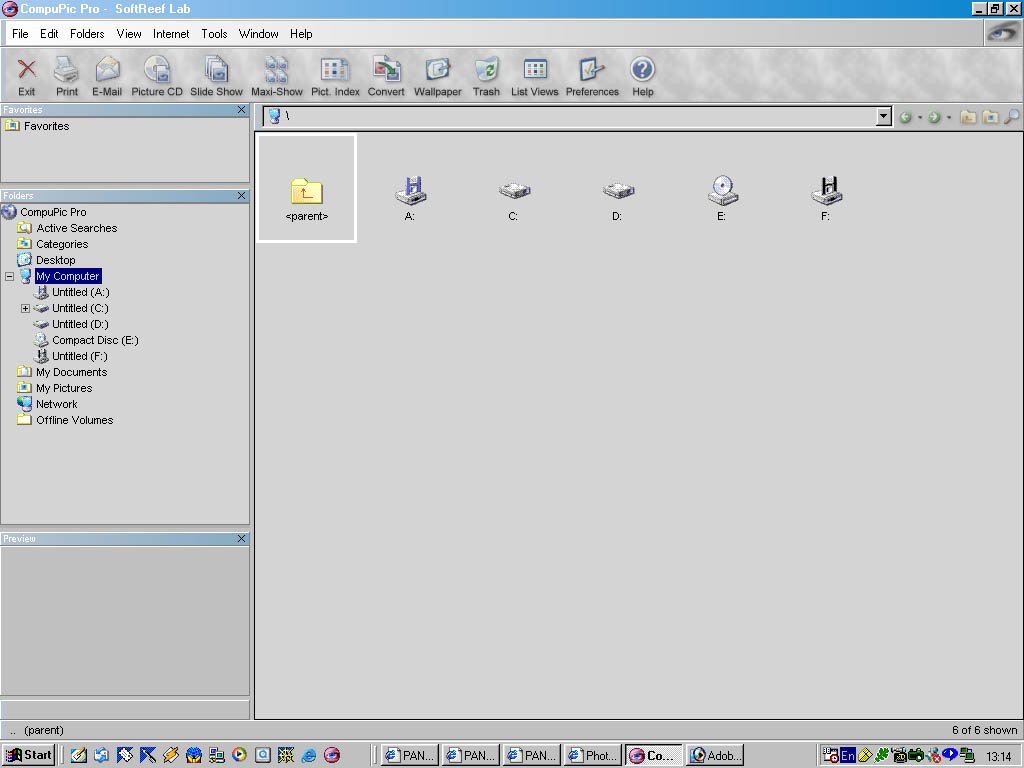Open the File menu
The image size is (1024, 768).
pyautogui.click(x=20, y=34)
